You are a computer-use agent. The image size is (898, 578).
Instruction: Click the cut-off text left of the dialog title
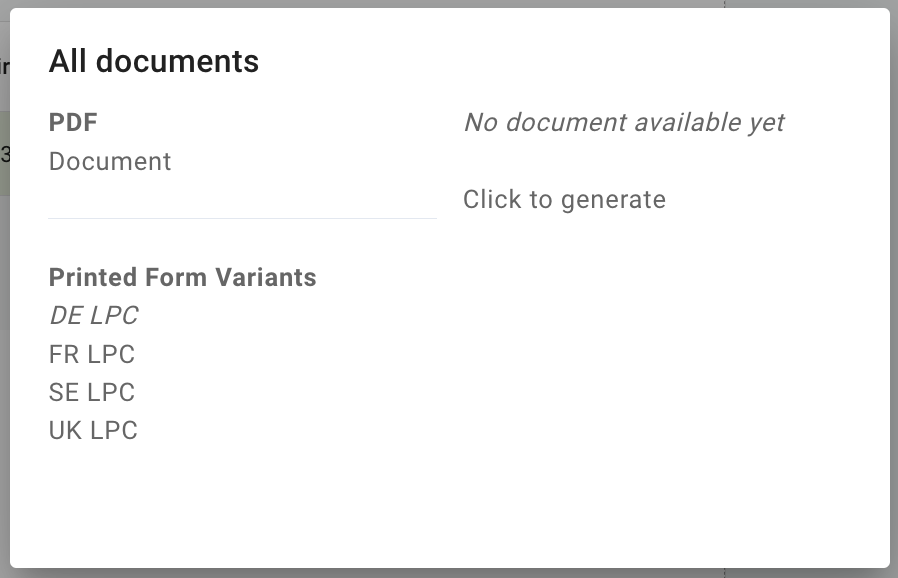(4, 68)
